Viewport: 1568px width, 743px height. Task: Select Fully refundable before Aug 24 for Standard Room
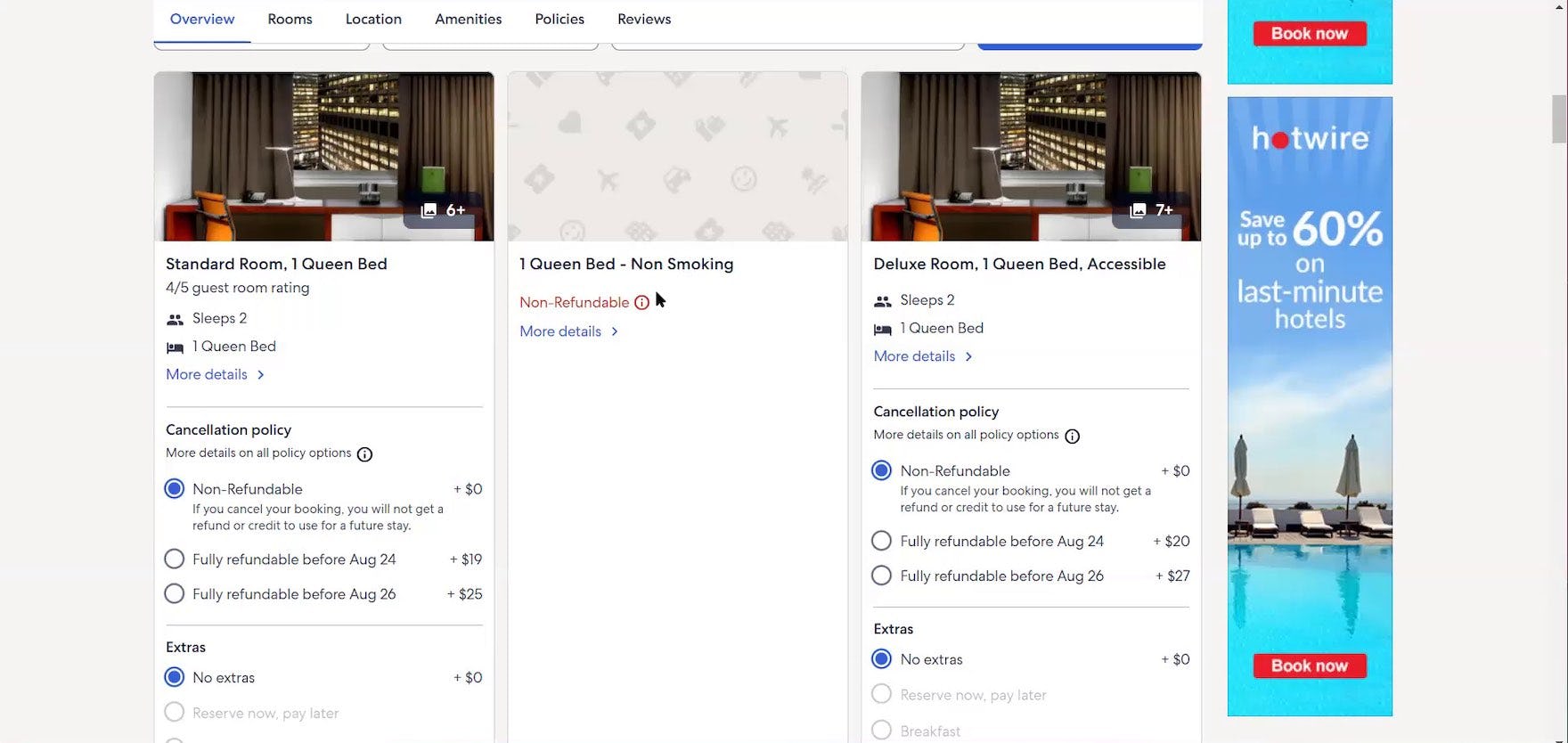[175, 559]
